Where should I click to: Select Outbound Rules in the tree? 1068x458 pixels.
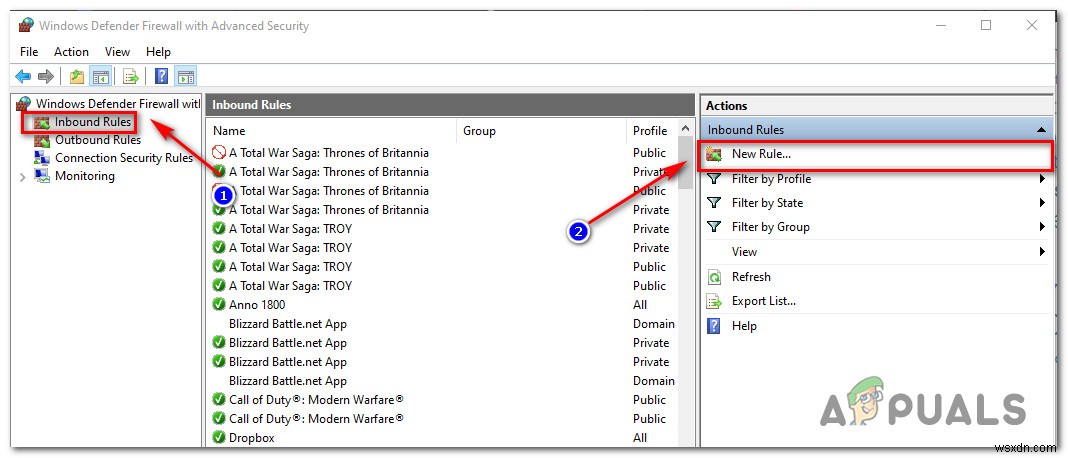click(x=97, y=140)
